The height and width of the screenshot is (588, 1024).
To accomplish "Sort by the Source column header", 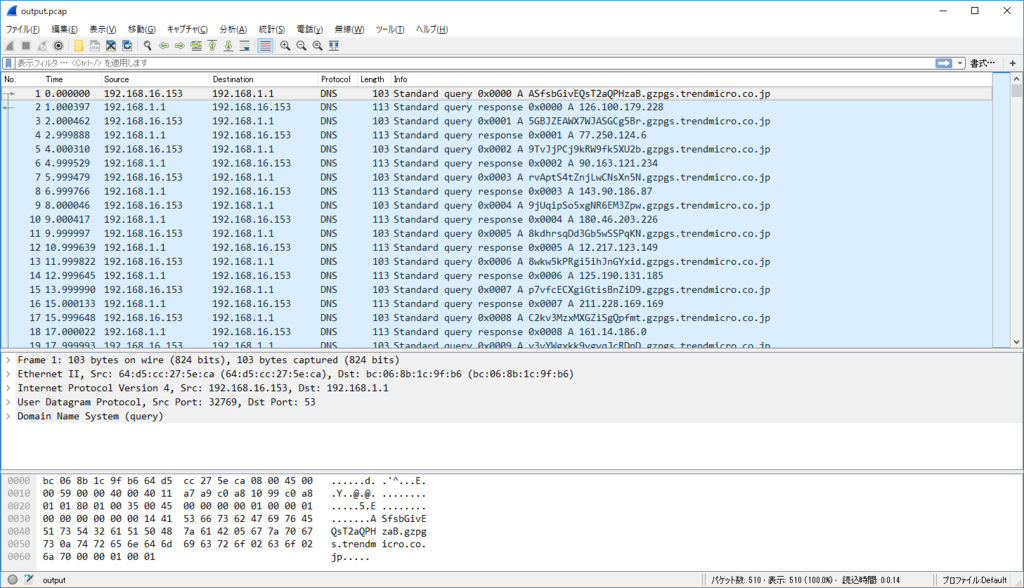I will [x=154, y=79].
